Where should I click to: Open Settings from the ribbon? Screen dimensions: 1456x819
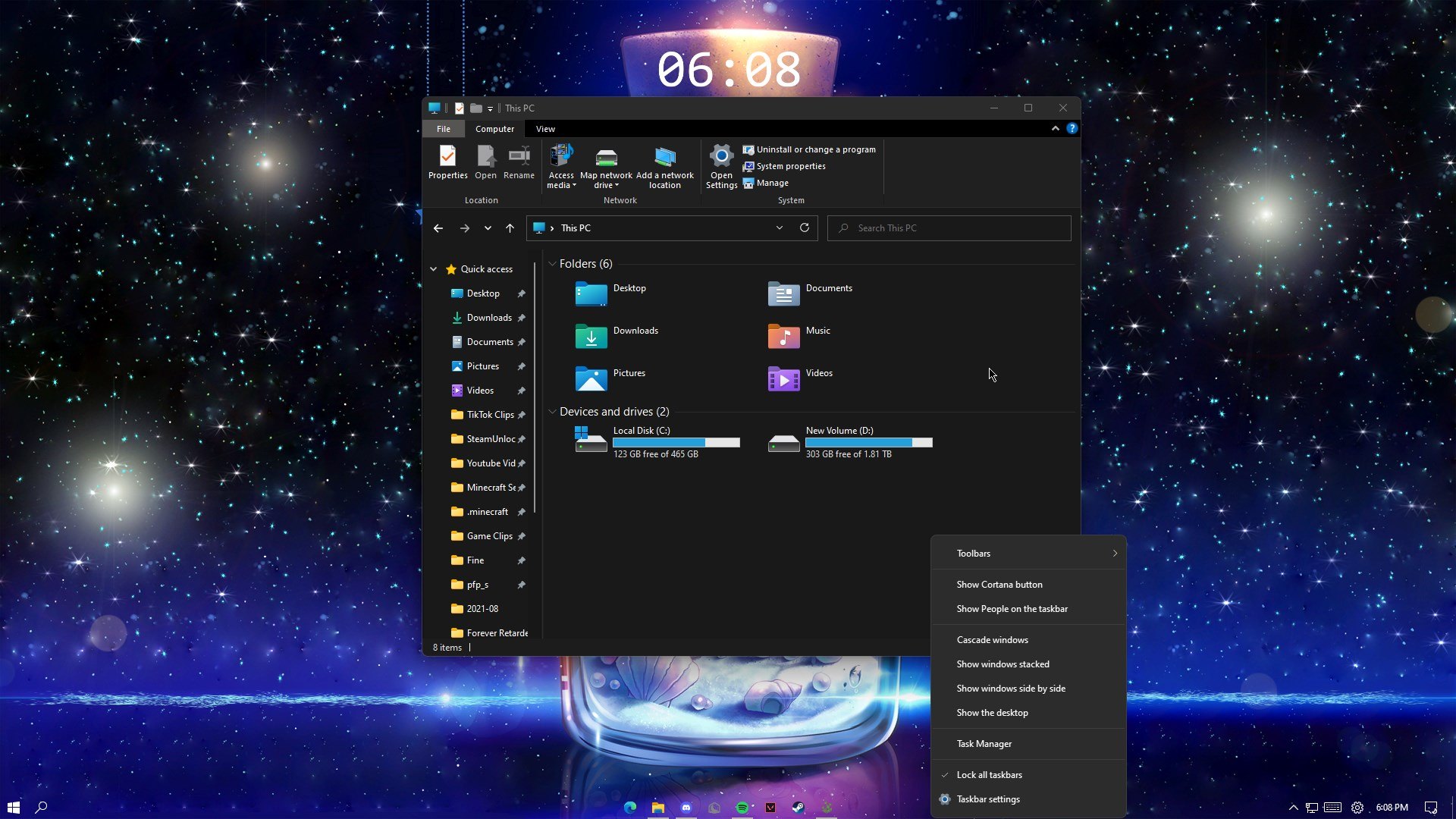[721, 158]
